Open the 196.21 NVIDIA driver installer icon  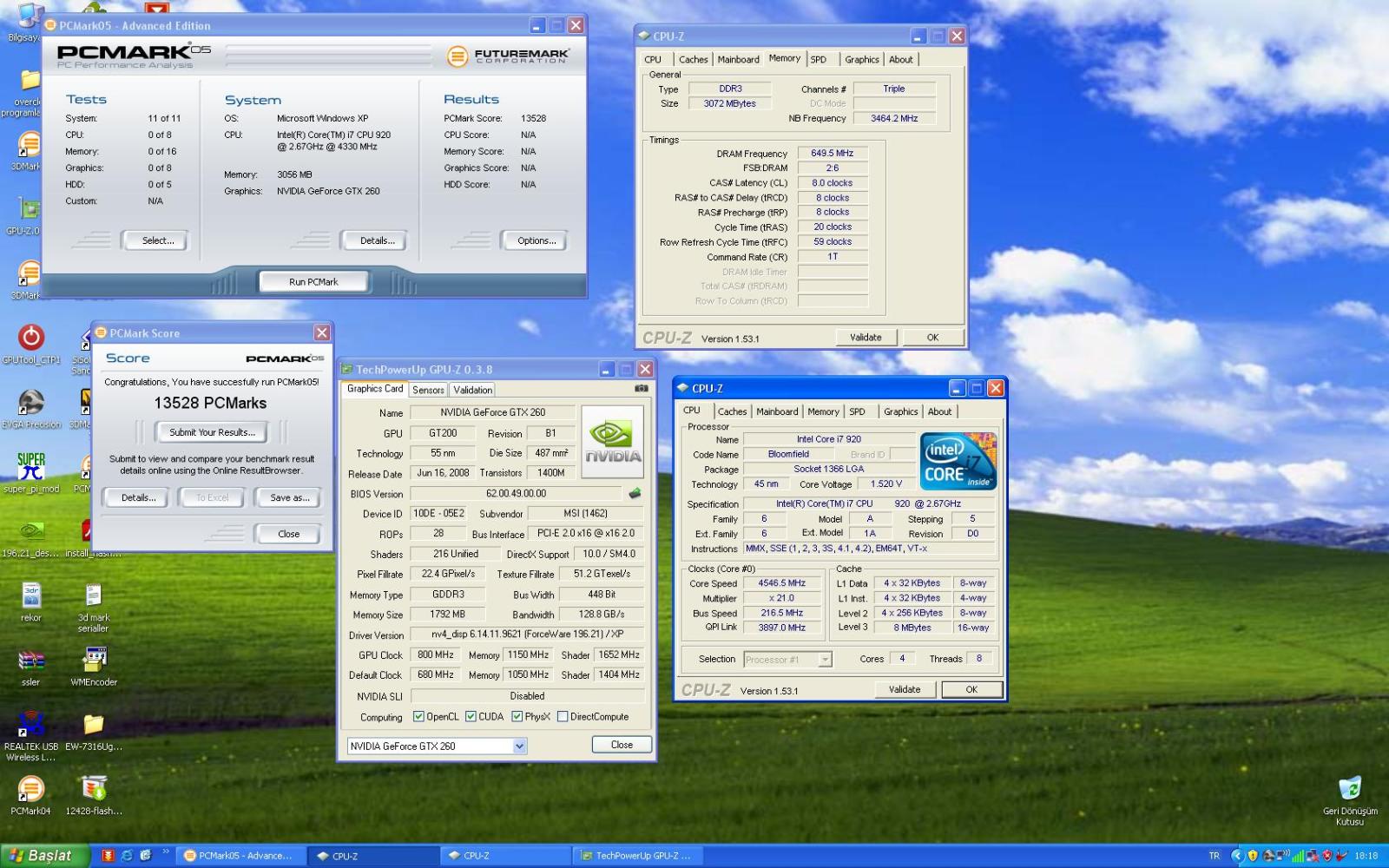pos(31,538)
